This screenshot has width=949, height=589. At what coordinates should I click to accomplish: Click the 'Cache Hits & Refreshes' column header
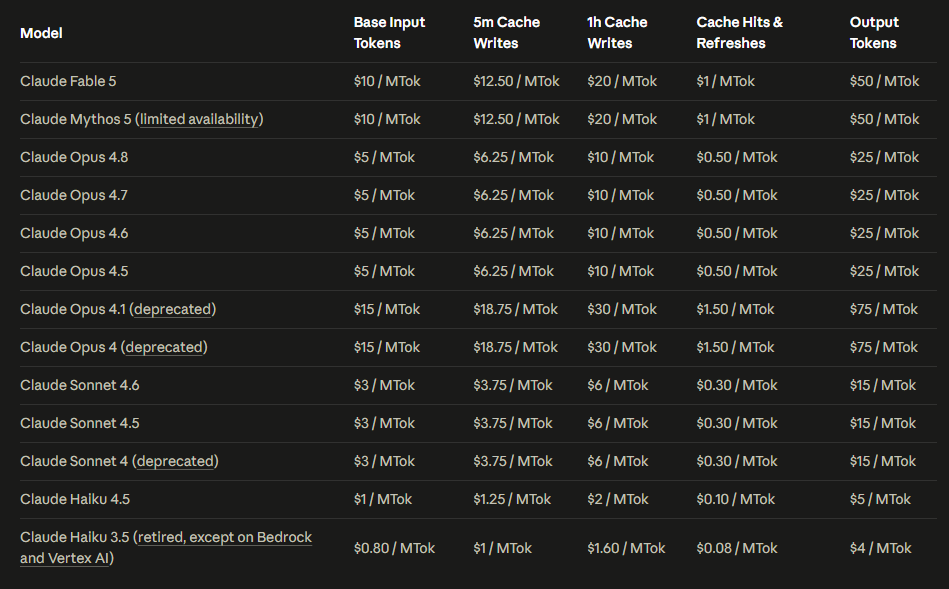[739, 33]
